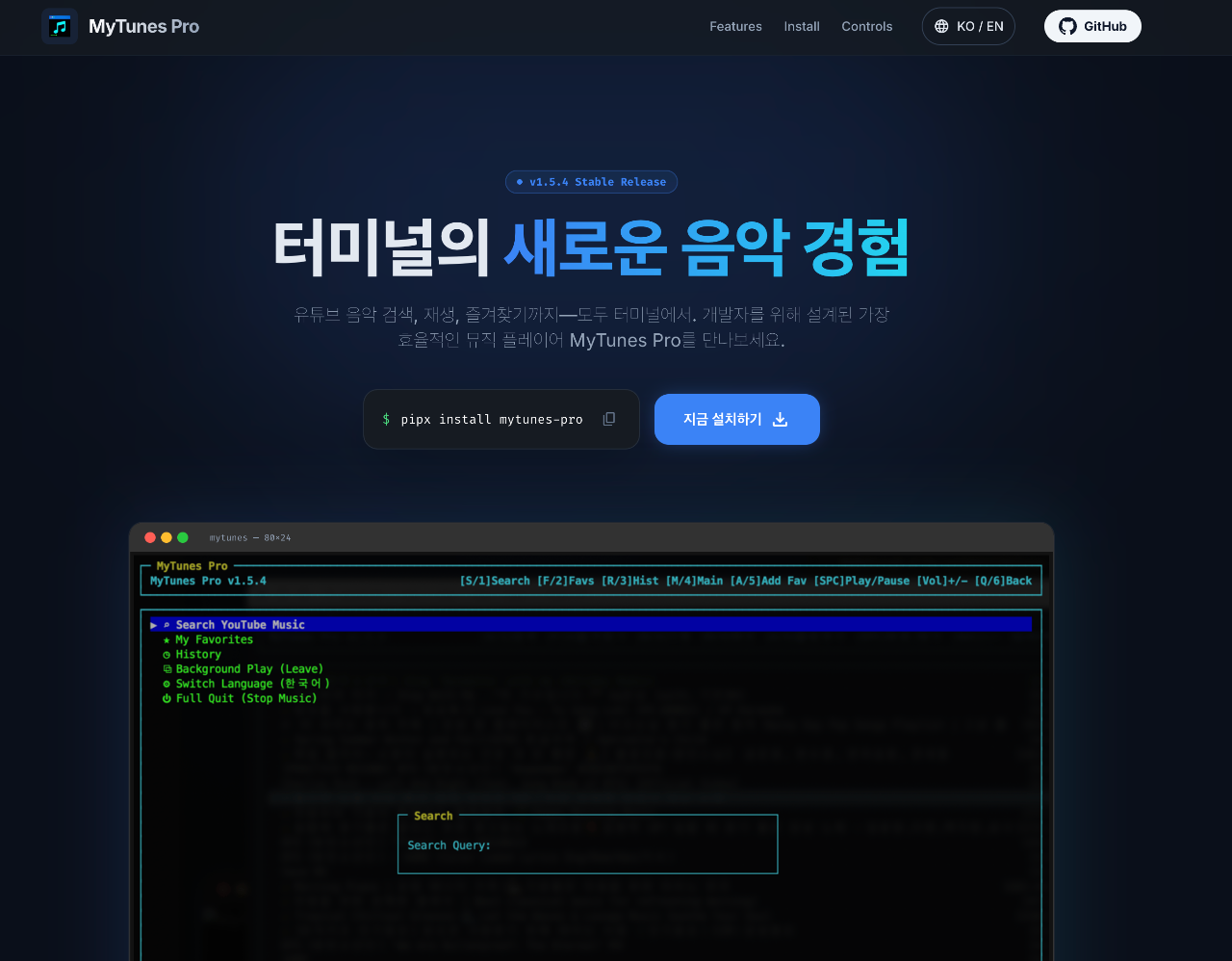Select Search YouTube Music in terminal menu

pos(240,625)
